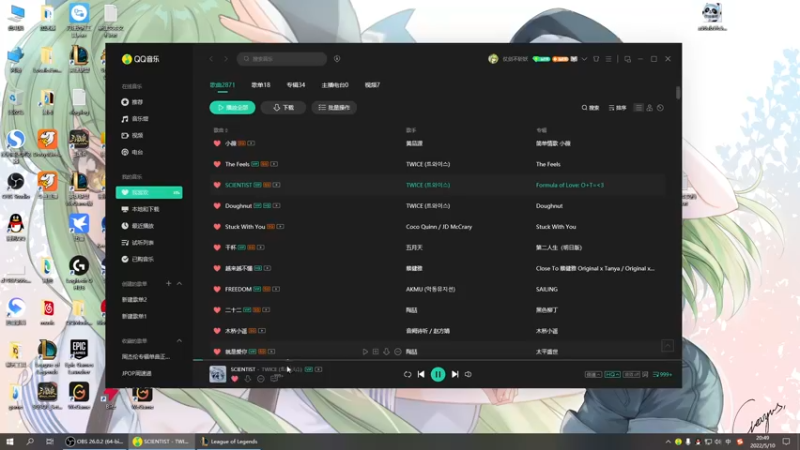The width and height of the screenshot is (800, 450).
Task: Click the 批量操作 batch button
Action: [334, 108]
